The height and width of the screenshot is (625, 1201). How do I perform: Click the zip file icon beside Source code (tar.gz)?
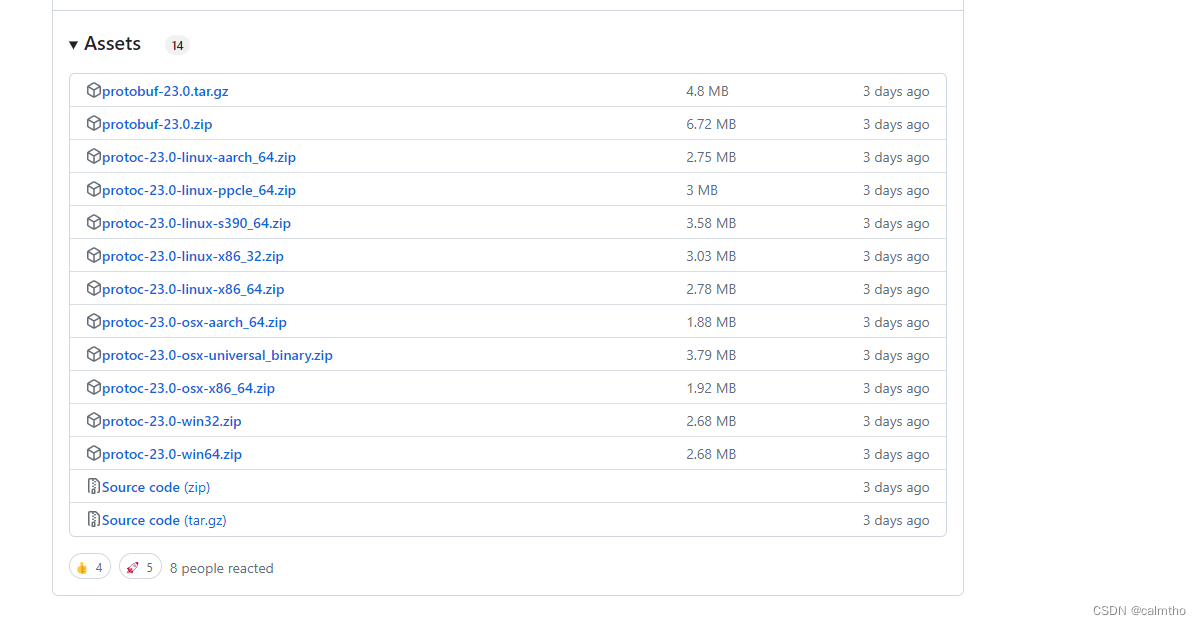tap(94, 519)
